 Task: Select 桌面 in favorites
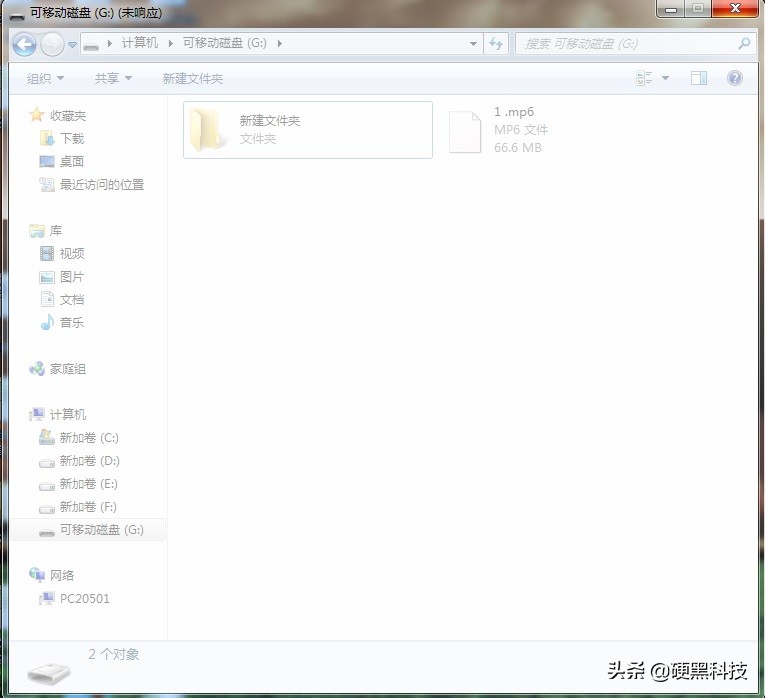coord(72,161)
